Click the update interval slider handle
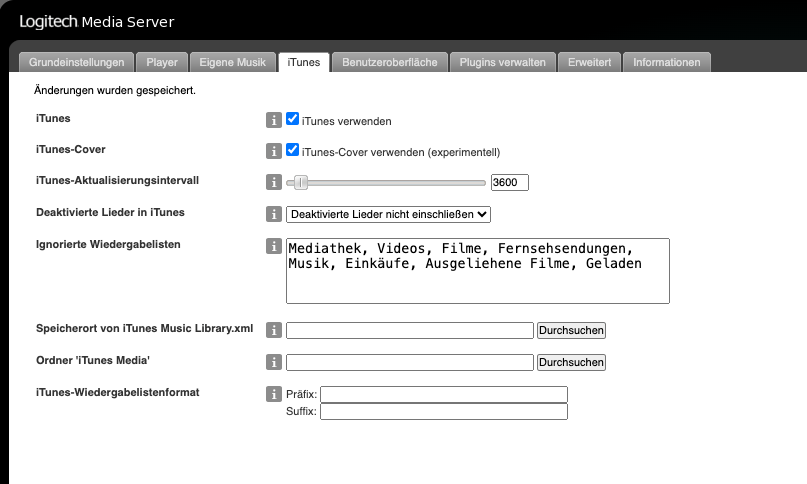This screenshot has height=484, width=807. tap(301, 182)
